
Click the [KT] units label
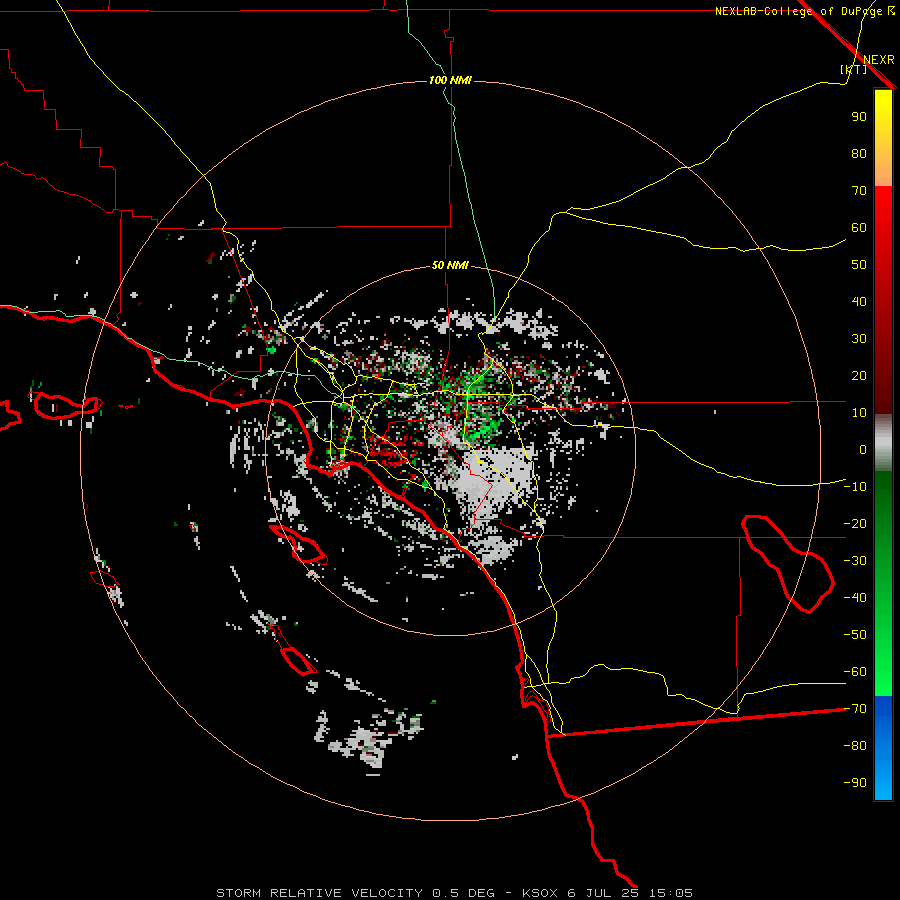pos(853,69)
